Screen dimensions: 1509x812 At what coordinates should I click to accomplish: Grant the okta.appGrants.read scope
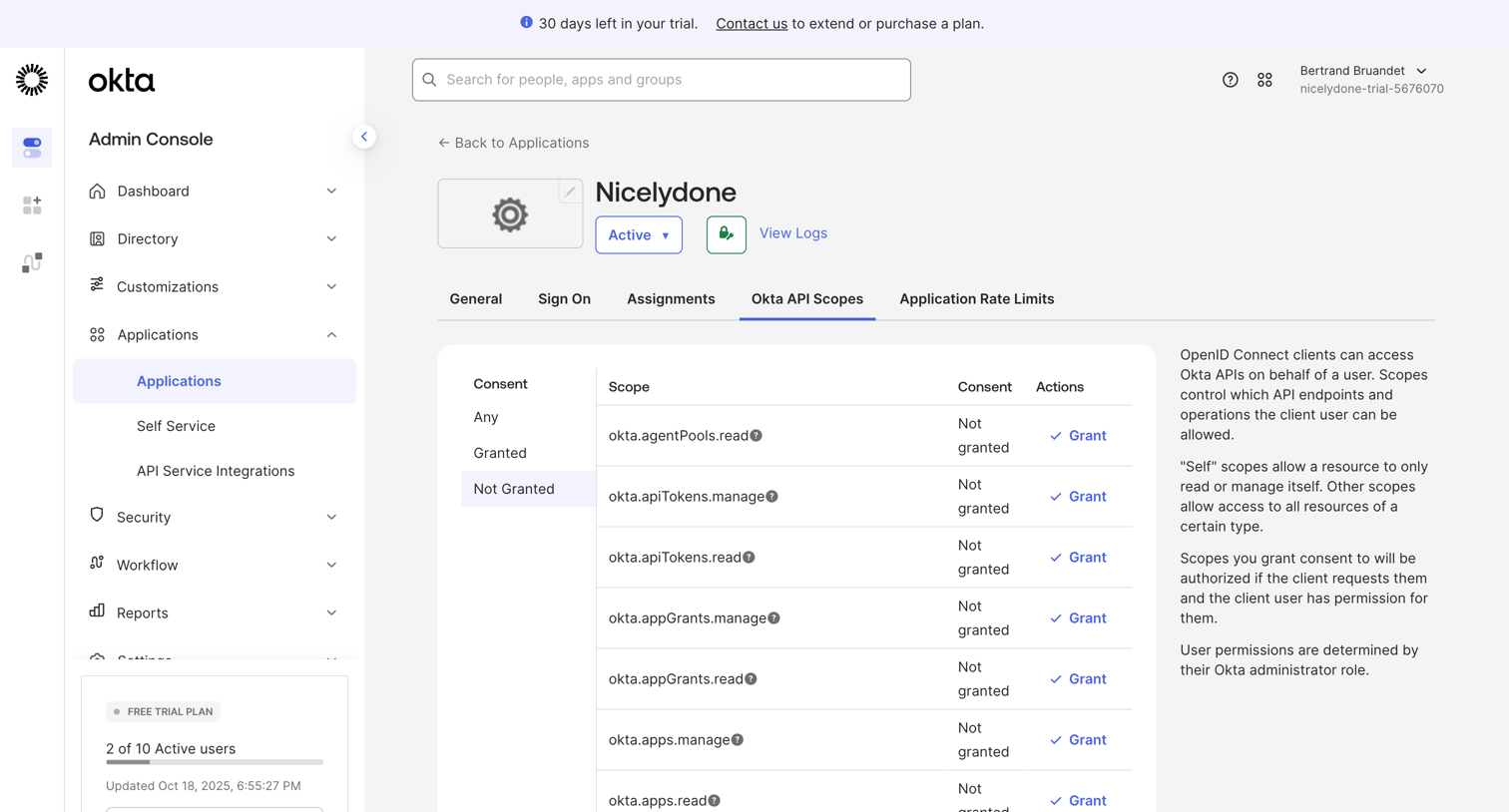pos(1078,678)
